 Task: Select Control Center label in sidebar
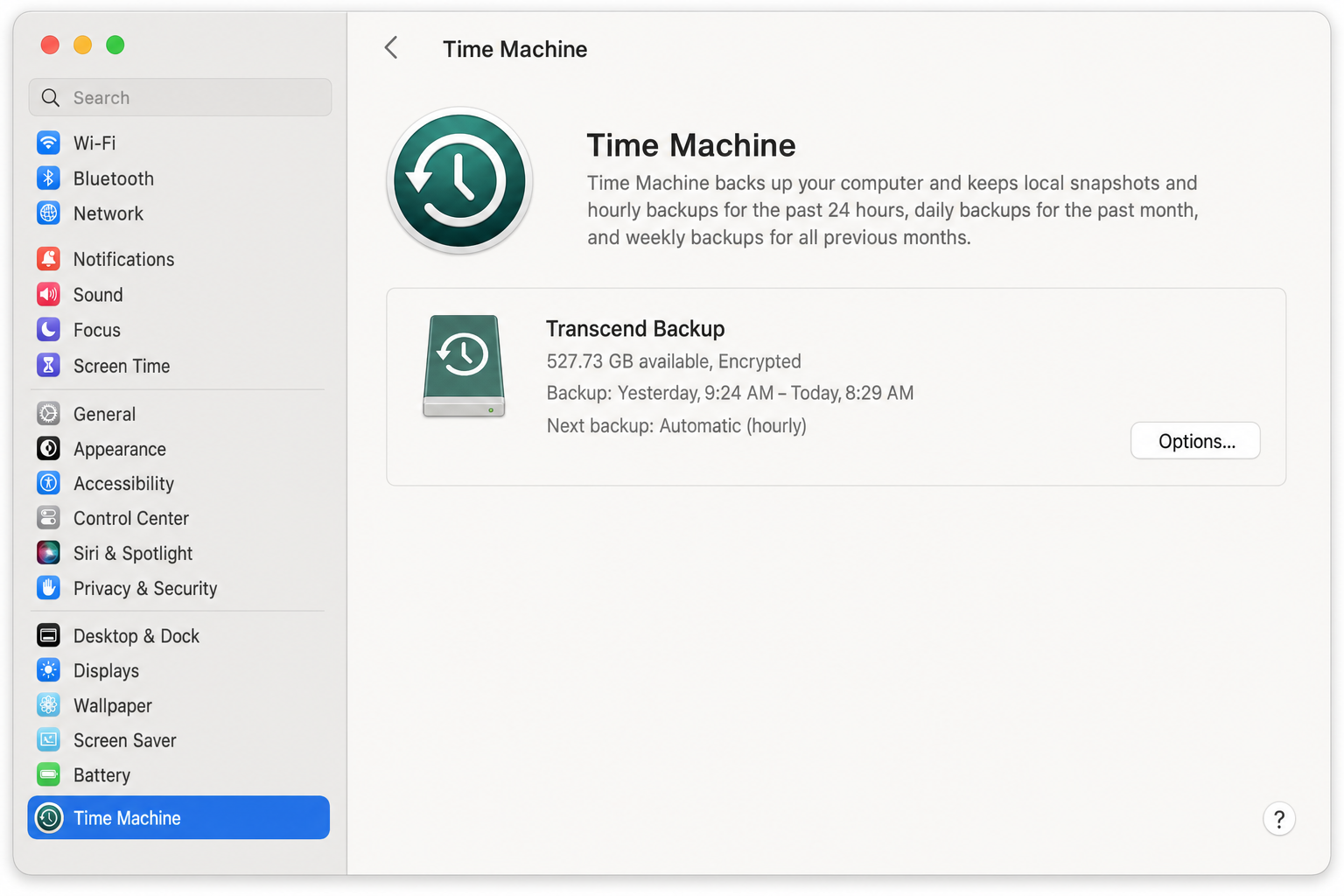(131, 518)
